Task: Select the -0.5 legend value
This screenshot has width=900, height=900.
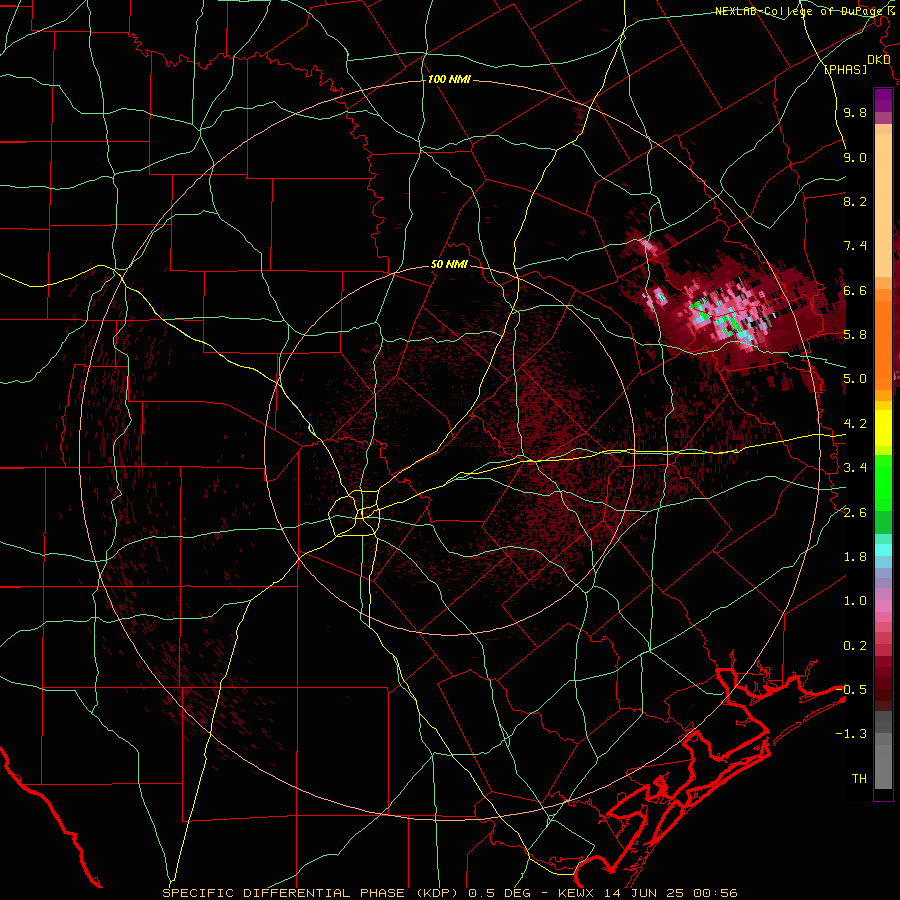Action: (x=852, y=690)
